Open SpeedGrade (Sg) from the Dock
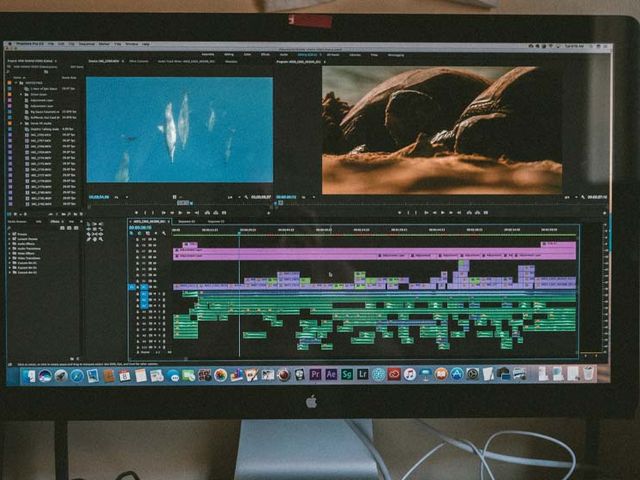This screenshot has height=480, width=640. point(347,375)
